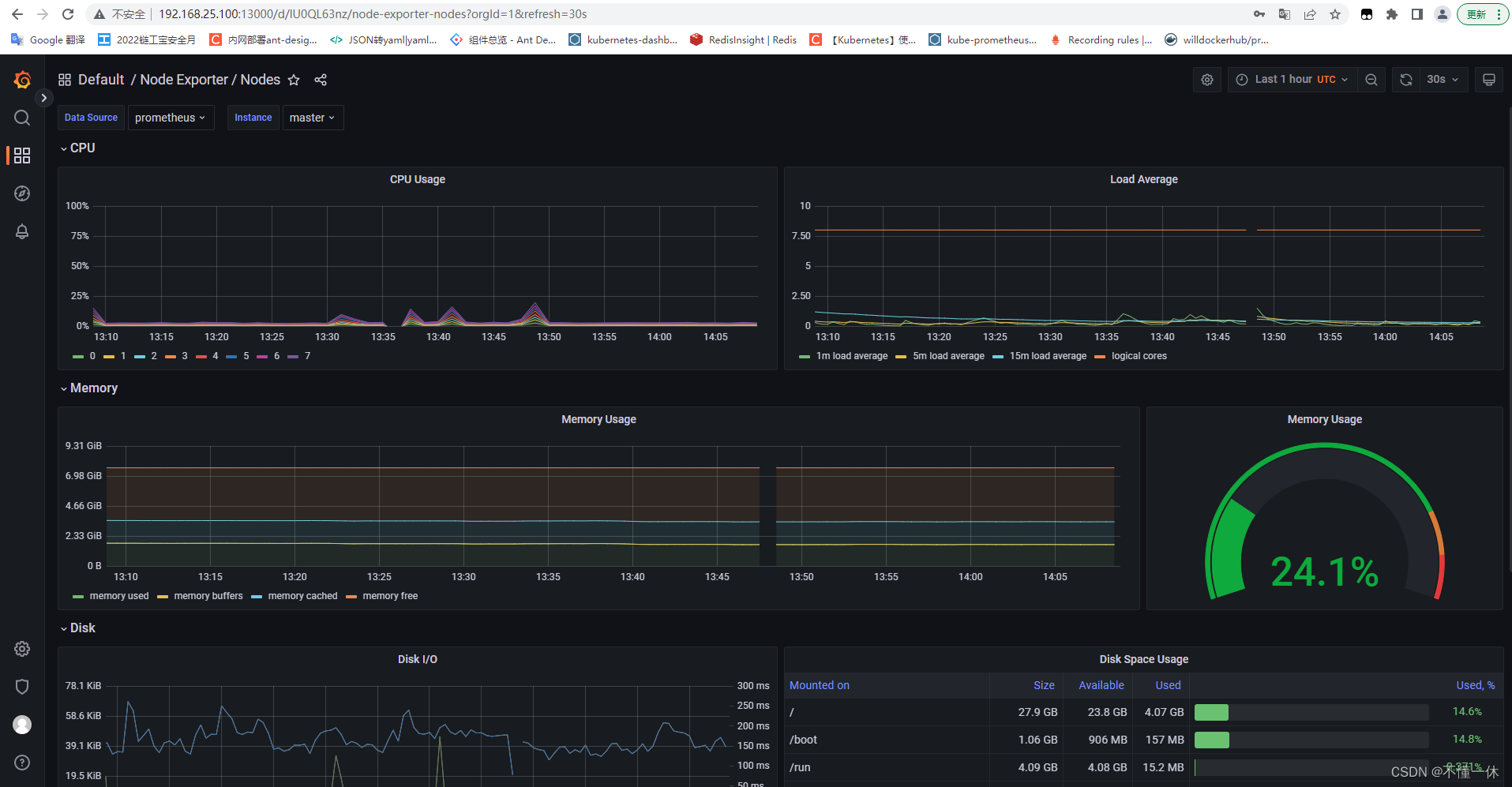
Task: Open the Alerting bell icon
Action: [x=22, y=231]
